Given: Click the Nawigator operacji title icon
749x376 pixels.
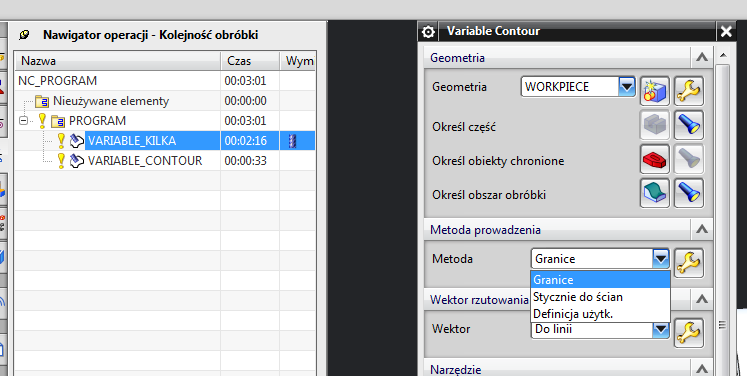Looking at the screenshot, I should tap(24, 35).
